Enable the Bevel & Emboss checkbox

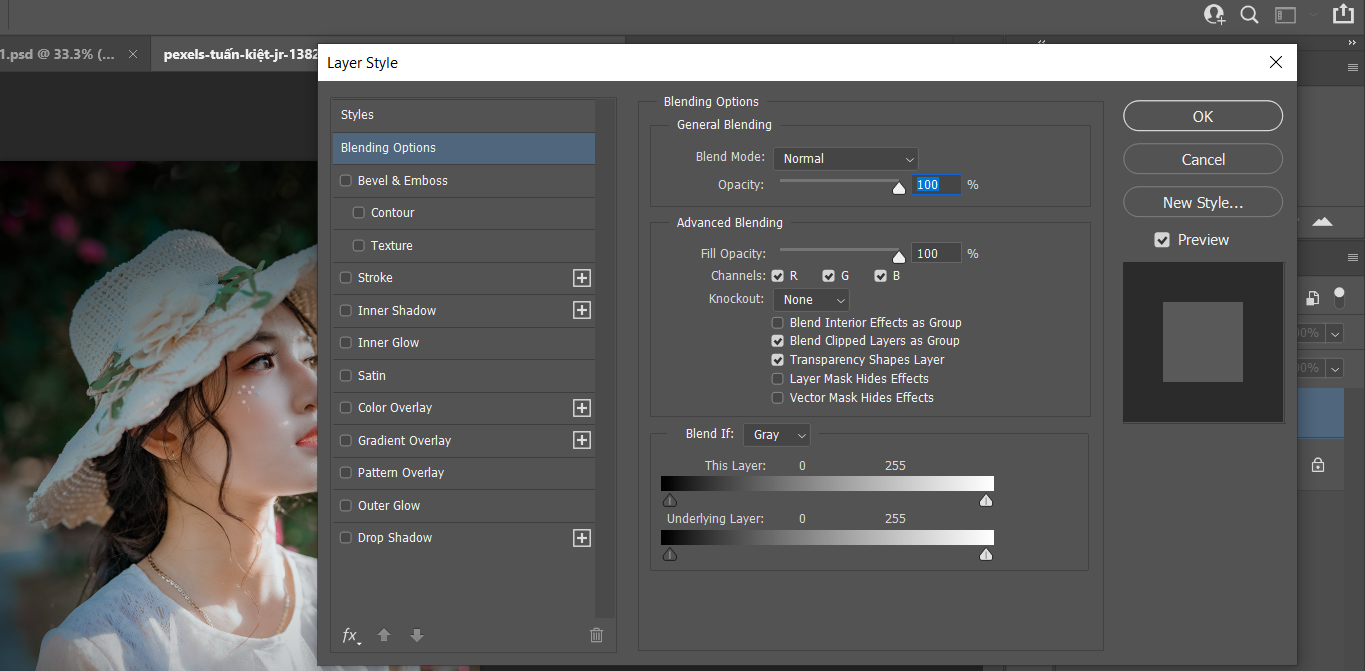(346, 181)
